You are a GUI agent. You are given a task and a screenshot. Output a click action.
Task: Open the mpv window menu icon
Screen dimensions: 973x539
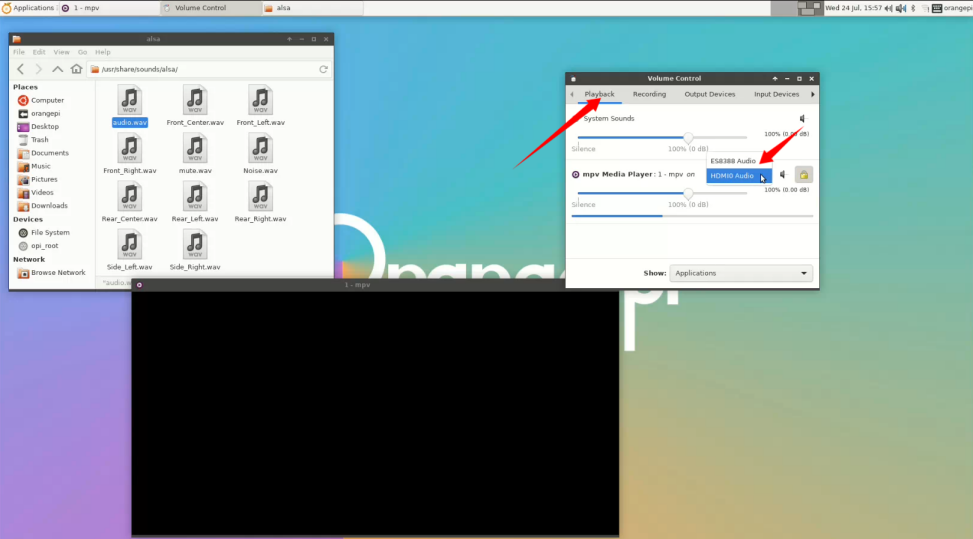(x=140, y=285)
